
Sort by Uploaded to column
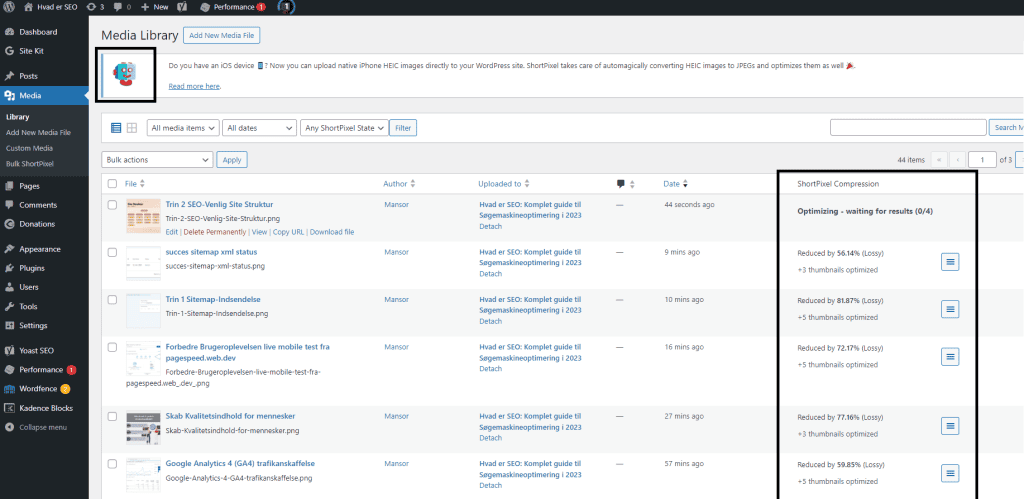tap(504, 184)
